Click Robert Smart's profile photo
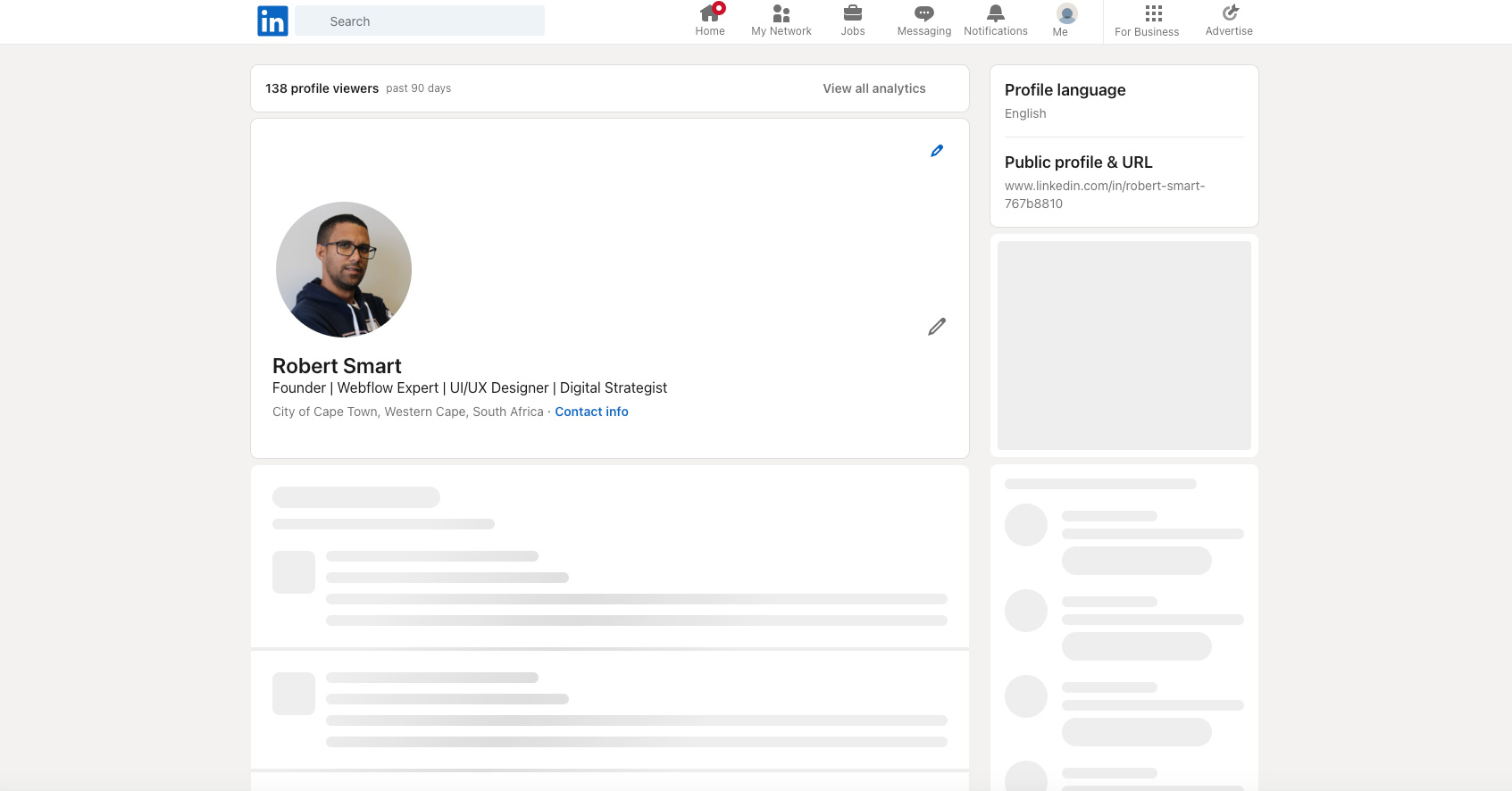 point(344,270)
